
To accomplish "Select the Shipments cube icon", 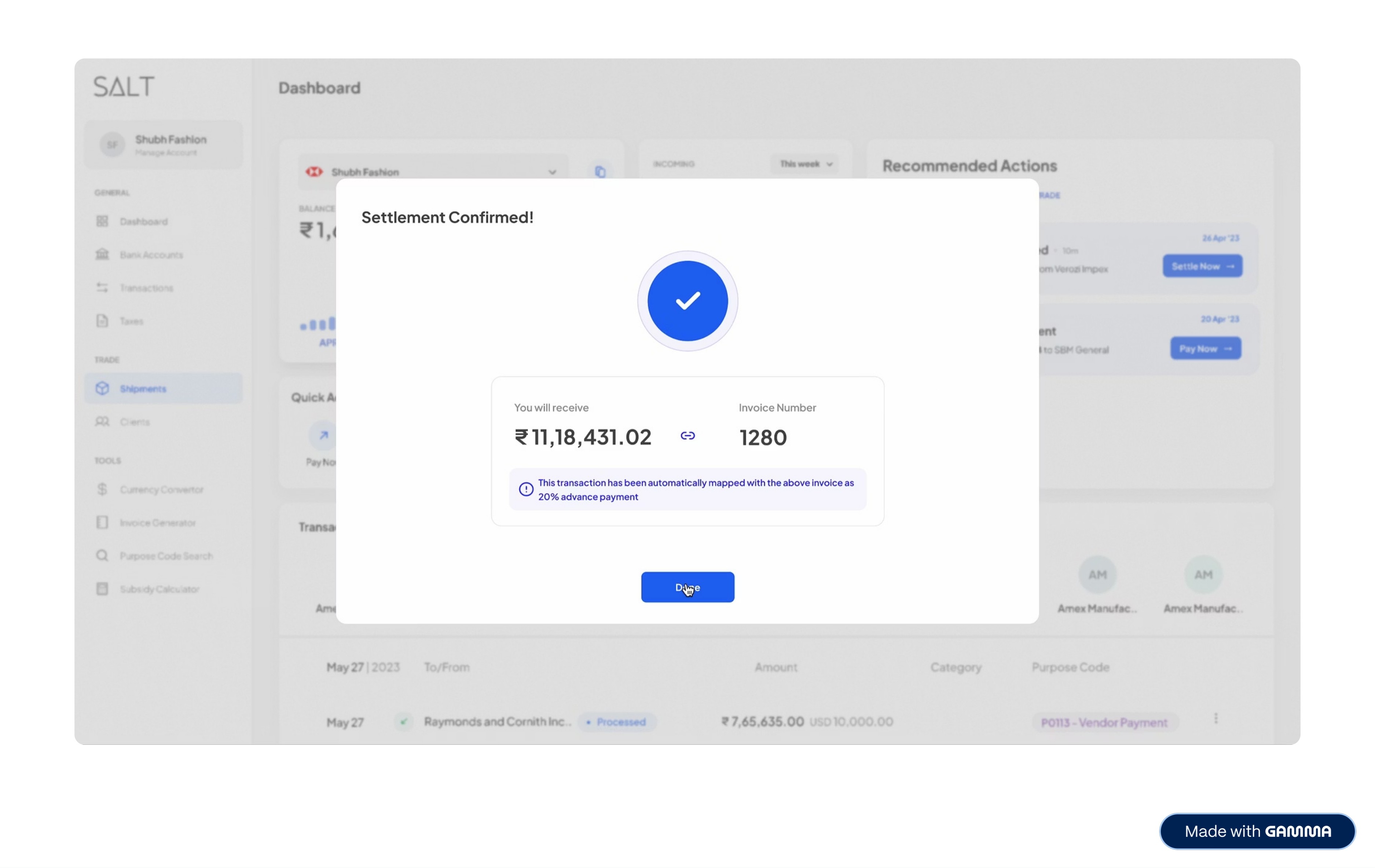I will click(x=102, y=388).
